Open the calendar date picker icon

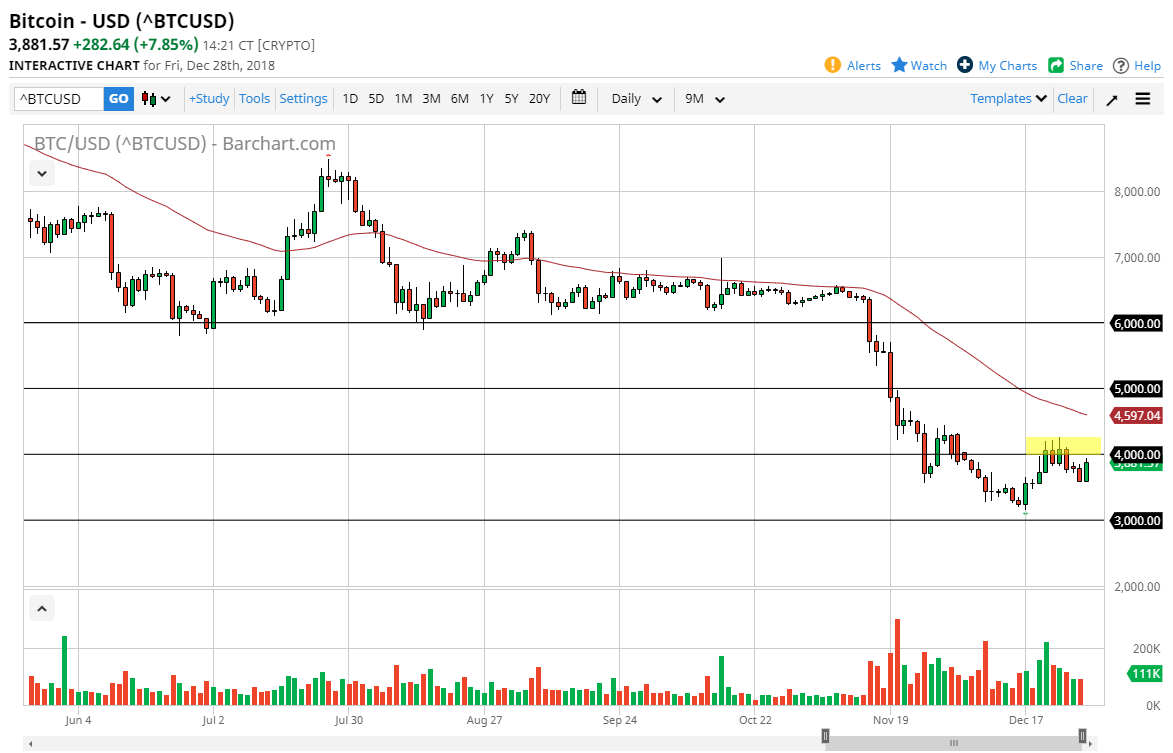click(x=578, y=98)
